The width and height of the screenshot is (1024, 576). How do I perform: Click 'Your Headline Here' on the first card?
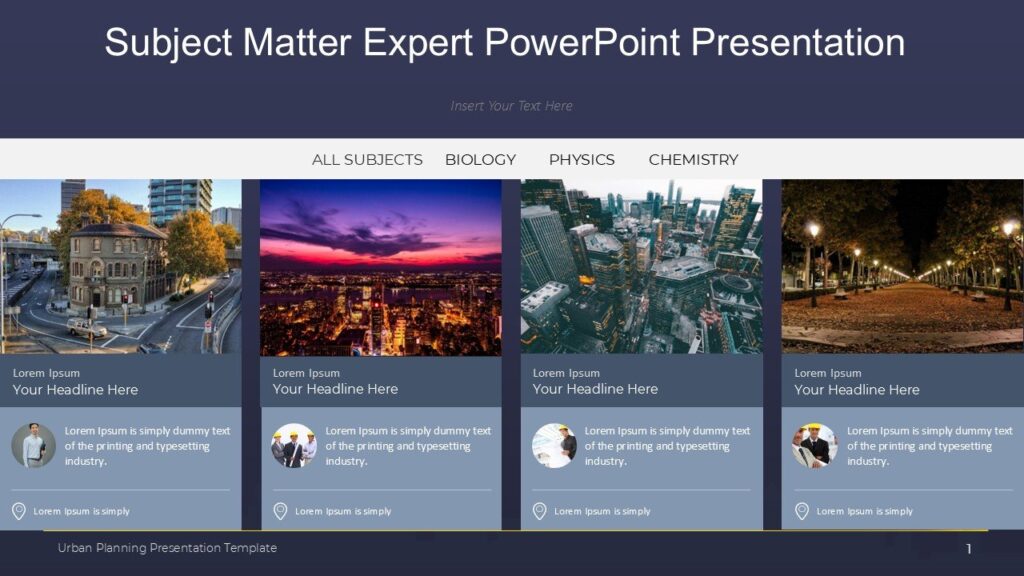(x=75, y=390)
